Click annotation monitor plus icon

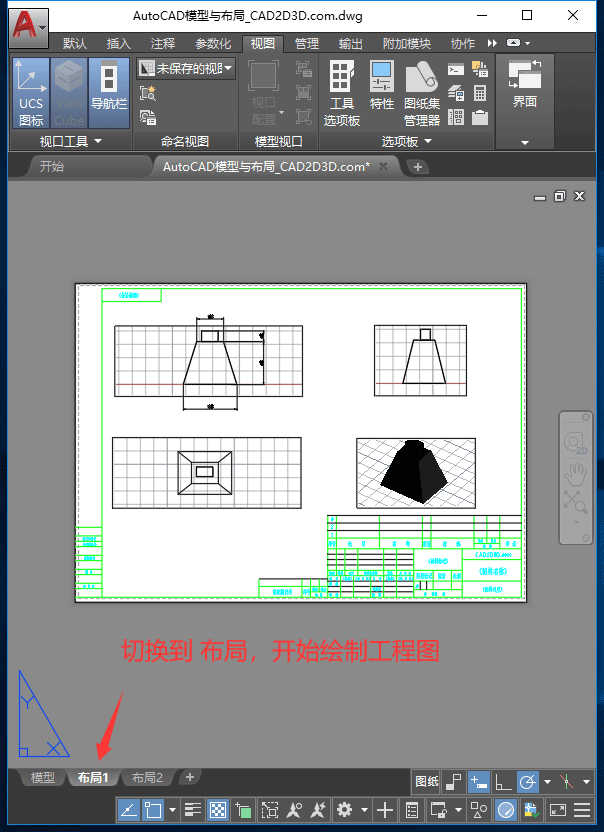point(385,810)
